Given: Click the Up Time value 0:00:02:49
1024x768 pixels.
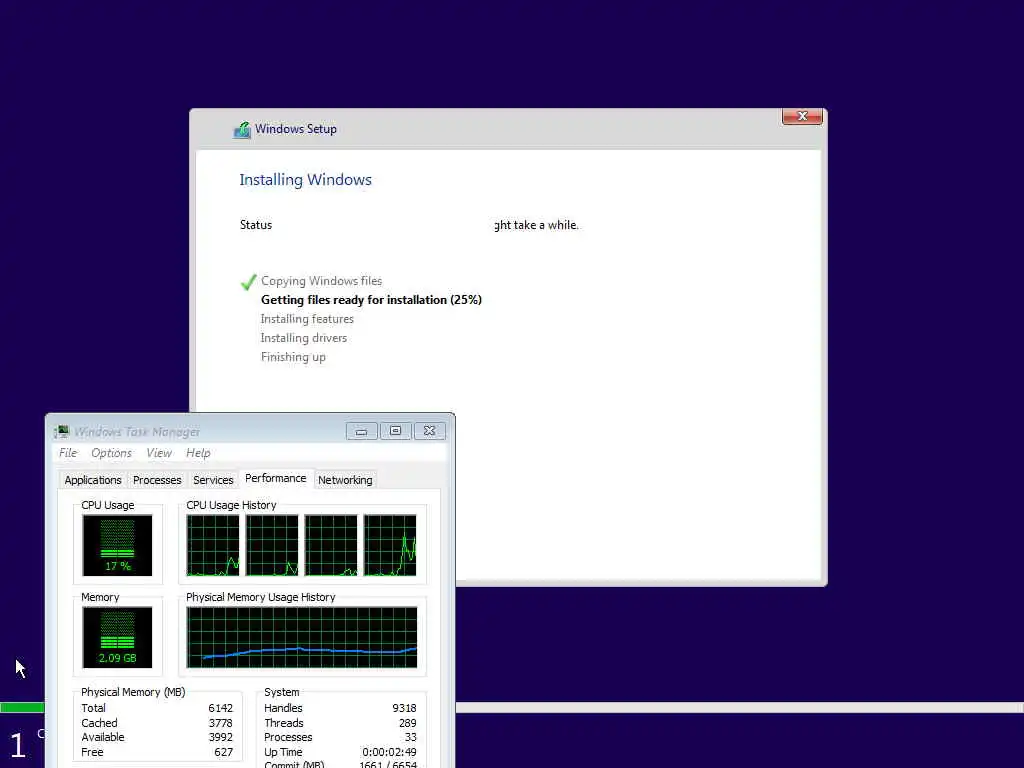Looking at the screenshot, I should [x=389, y=752].
